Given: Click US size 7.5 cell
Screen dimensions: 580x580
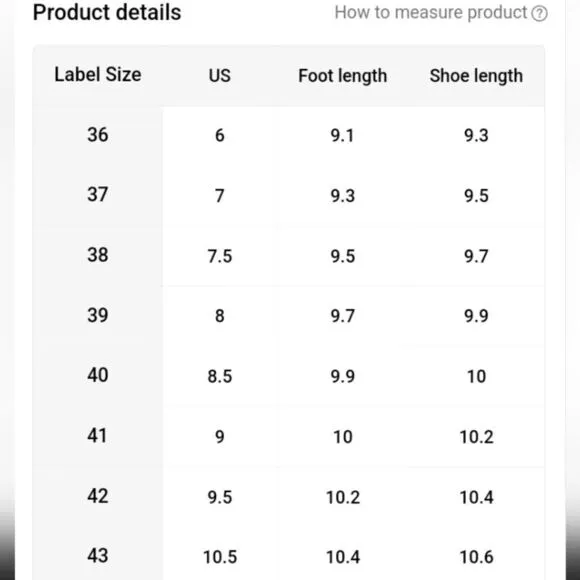Looking at the screenshot, I should [220, 256].
